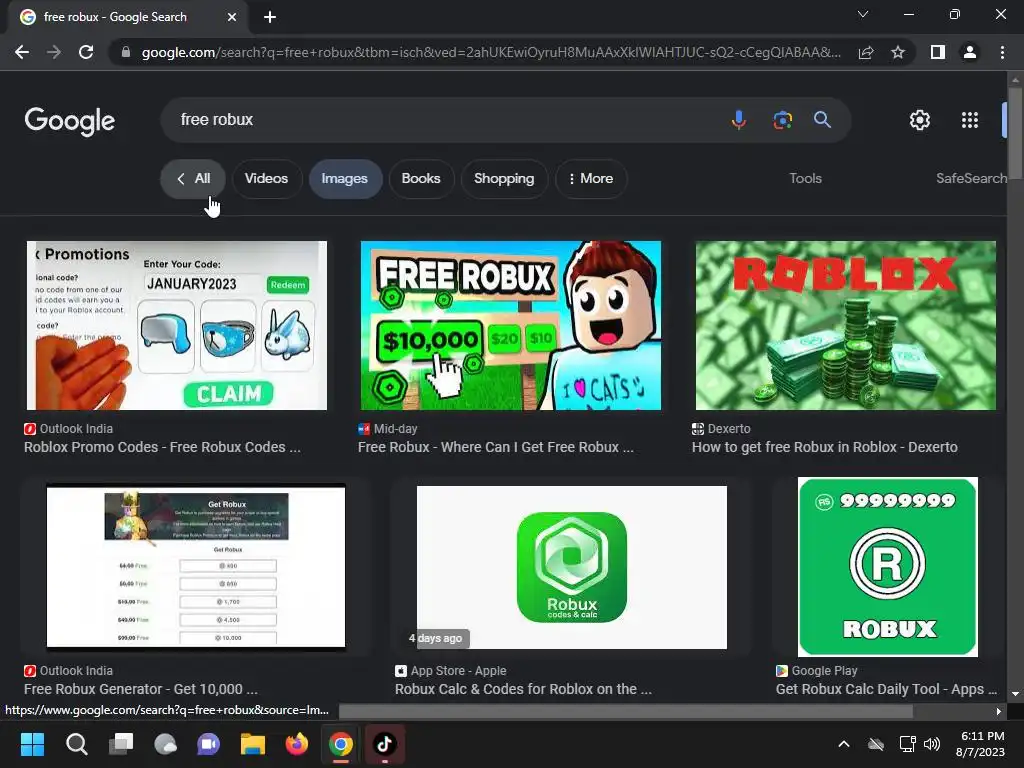Open 'Free Robux Generator - Get 10,000' link
1024x768 pixels.
point(141,689)
